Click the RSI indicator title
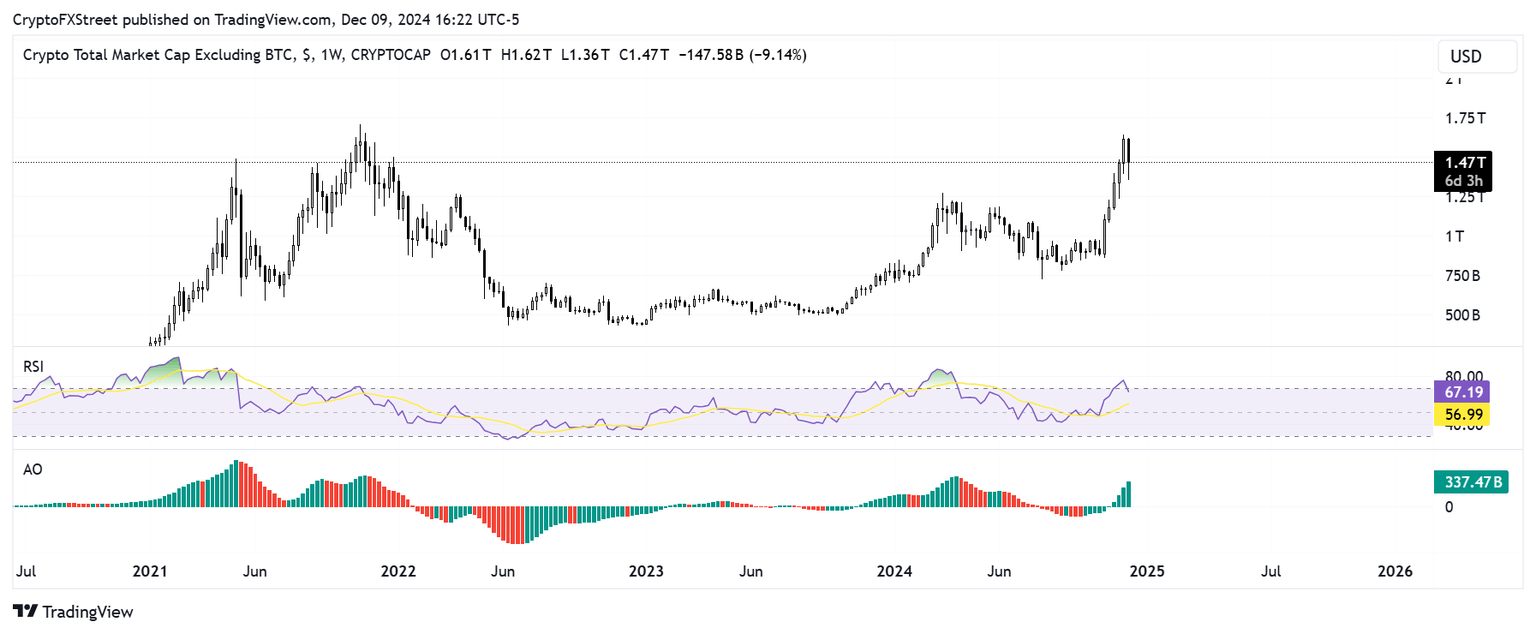Viewport: 1536px width, 634px height. [34, 367]
